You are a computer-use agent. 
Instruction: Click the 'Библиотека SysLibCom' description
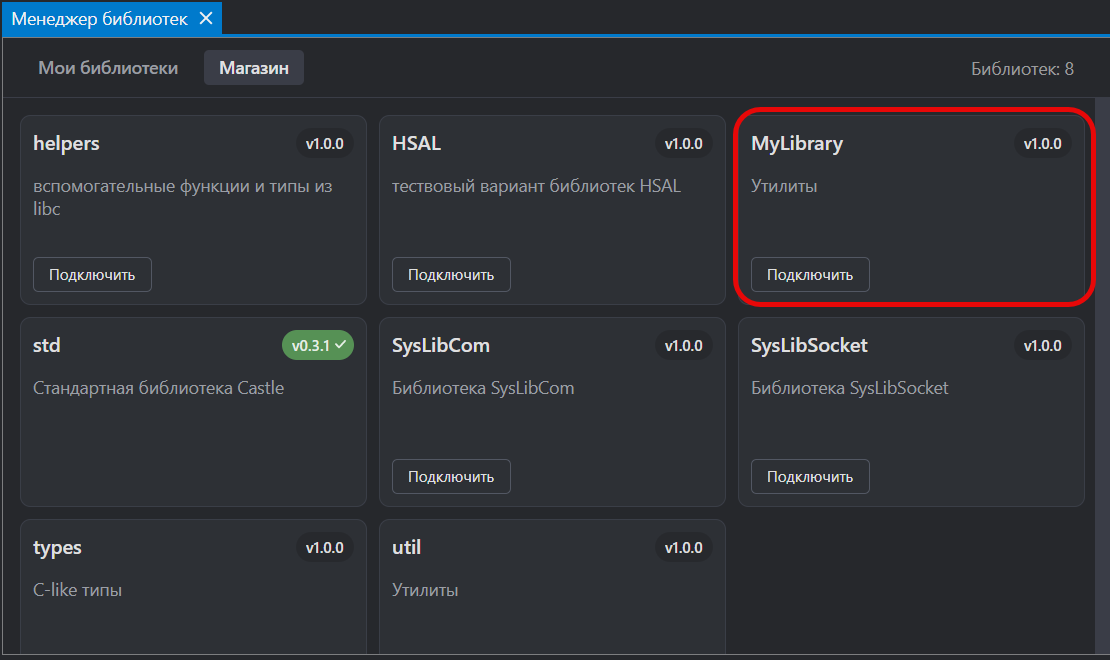tap(484, 388)
